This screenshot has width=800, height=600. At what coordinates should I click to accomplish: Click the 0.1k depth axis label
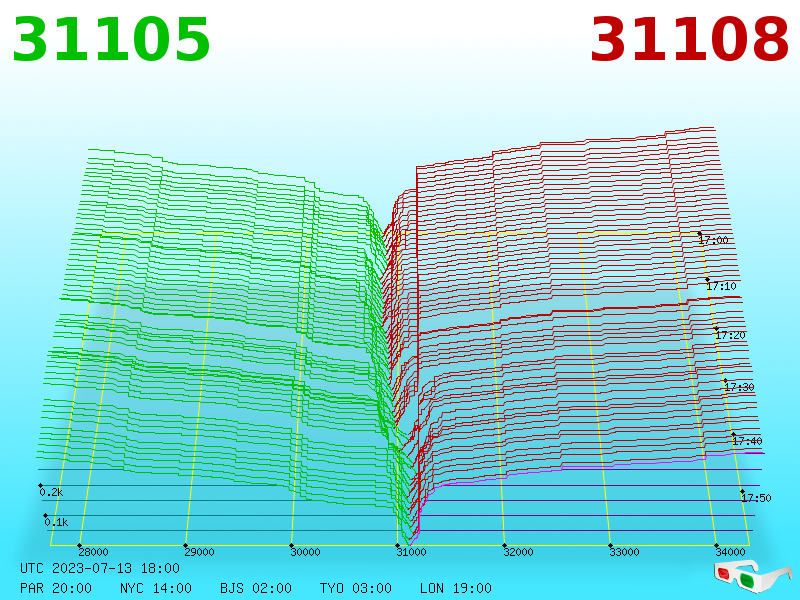(56, 522)
